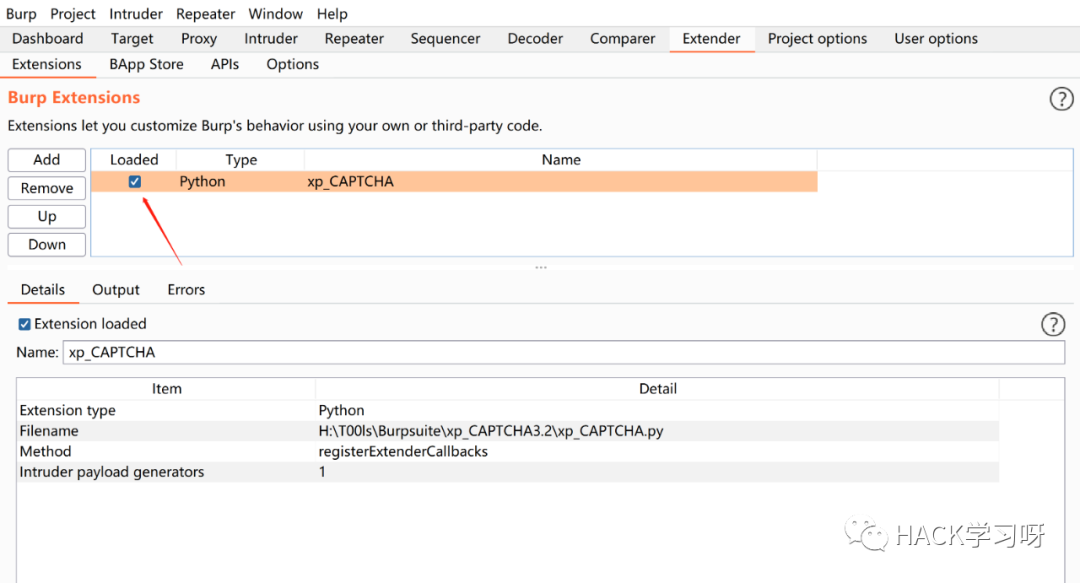Click the registerExtenderCallbacks detail value
This screenshot has width=1080, height=583.
coord(403,451)
